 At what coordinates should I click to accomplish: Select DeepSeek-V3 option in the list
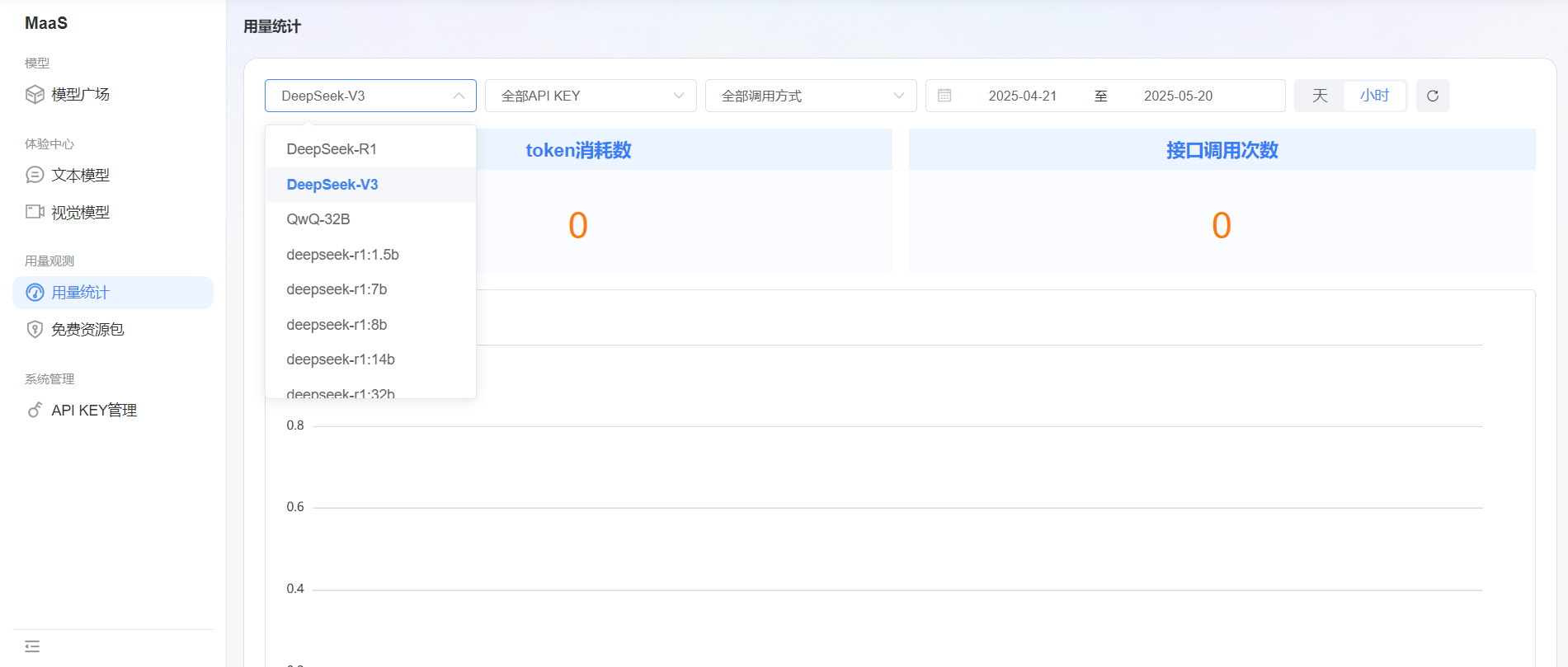[x=370, y=185]
